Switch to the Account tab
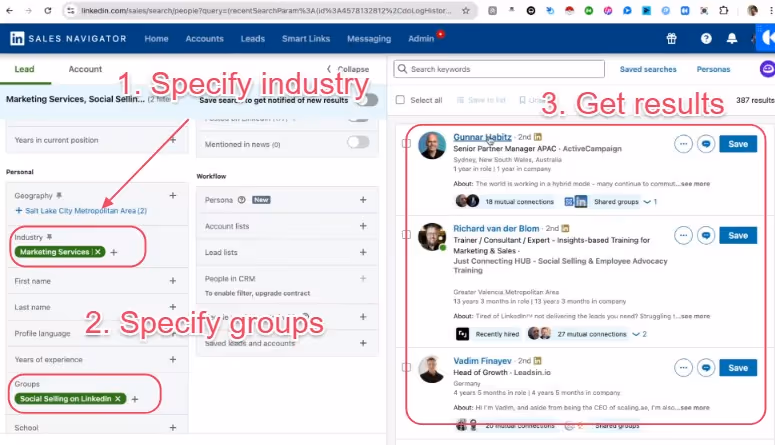 (85, 69)
